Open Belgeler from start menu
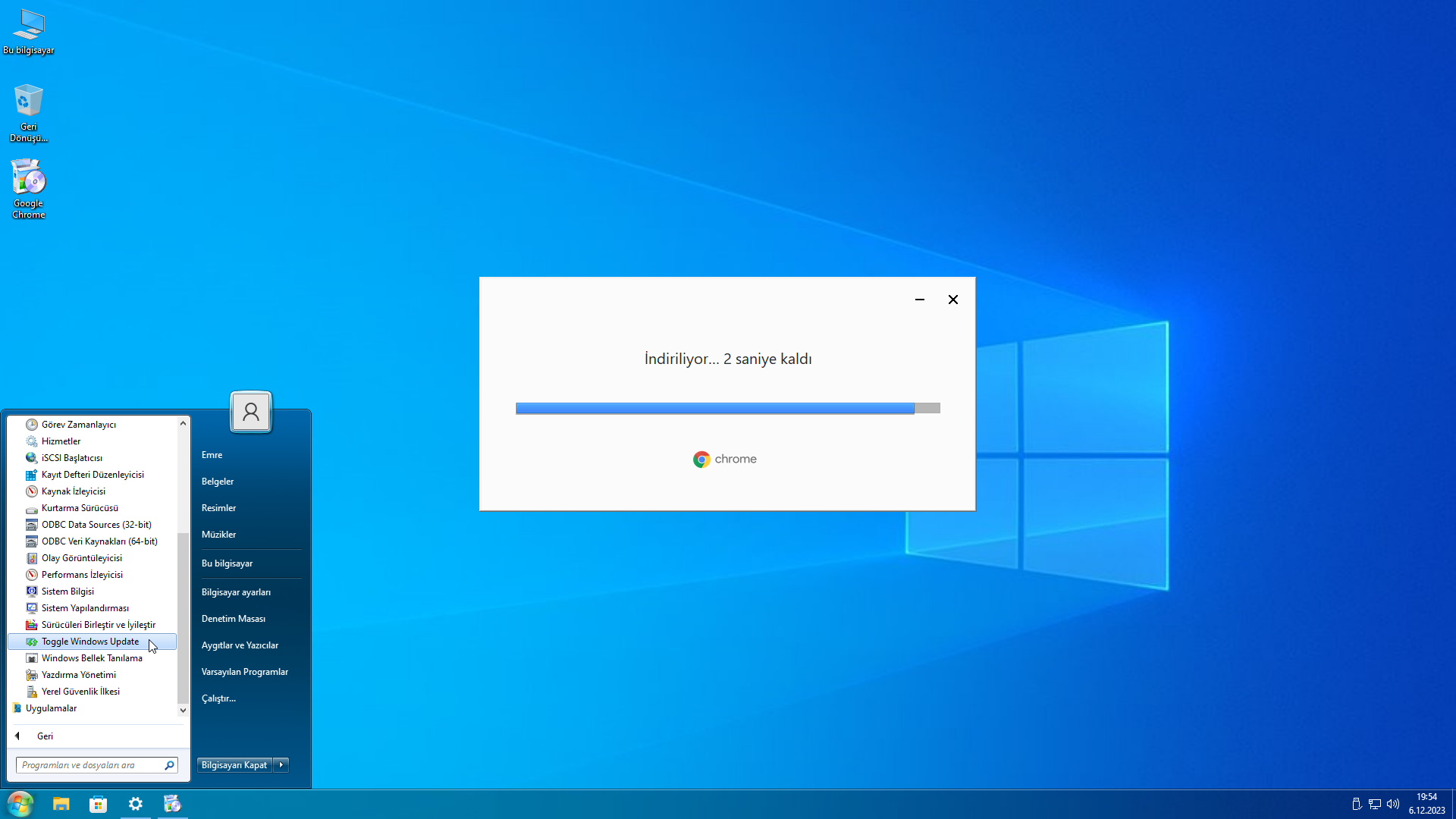 coord(250,482)
